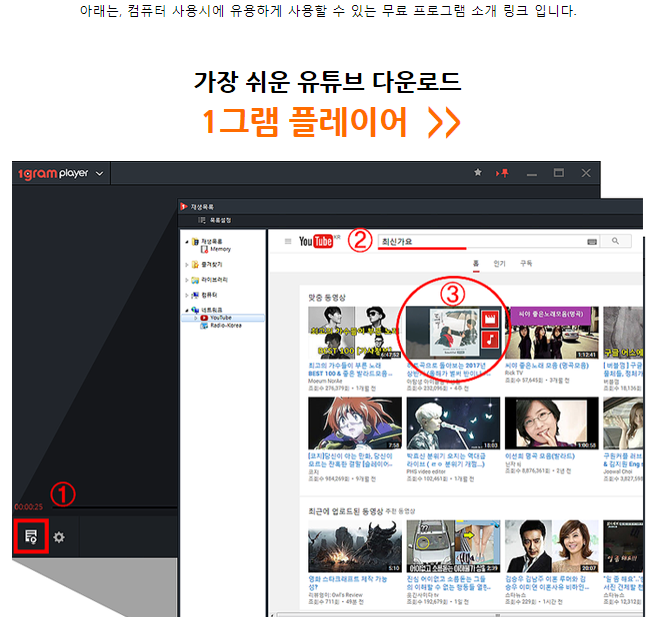Click the music note download icon
The height and width of the screenshot is (635, 671).
pyautogui.click(x=490, y=339)
